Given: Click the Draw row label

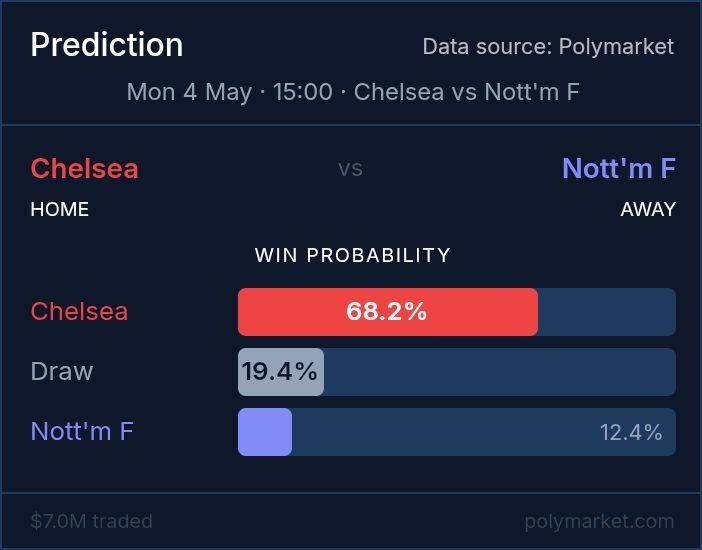Looking at the screenshot, I should point(62,371).
